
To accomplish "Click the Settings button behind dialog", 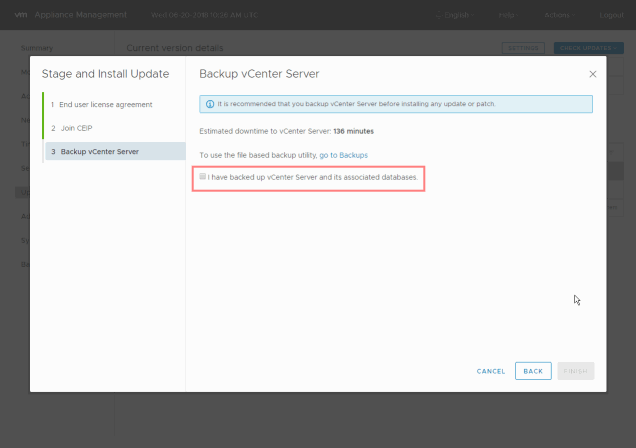I will point(523,48).
